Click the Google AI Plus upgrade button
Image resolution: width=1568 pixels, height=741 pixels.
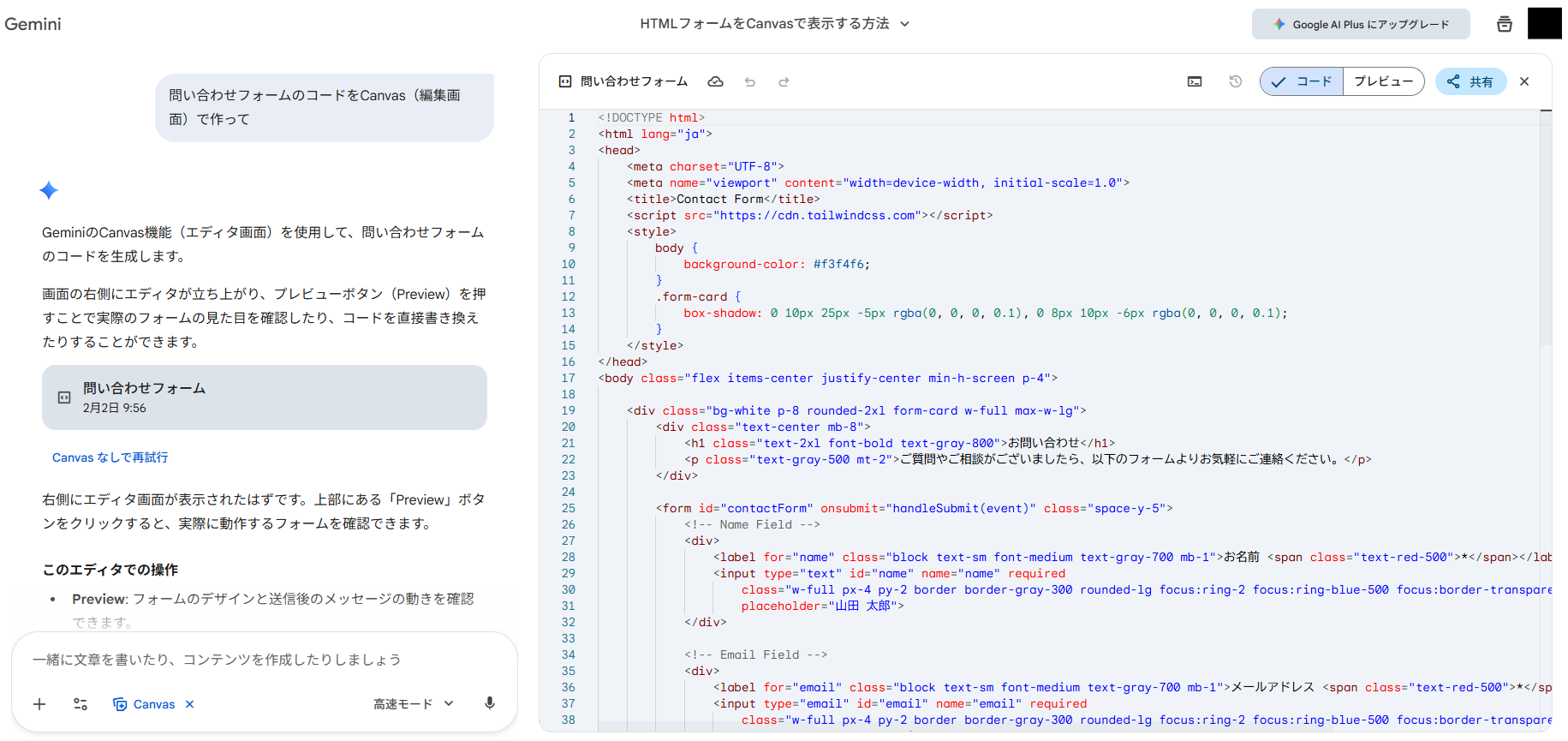(x=1361, y=24)
